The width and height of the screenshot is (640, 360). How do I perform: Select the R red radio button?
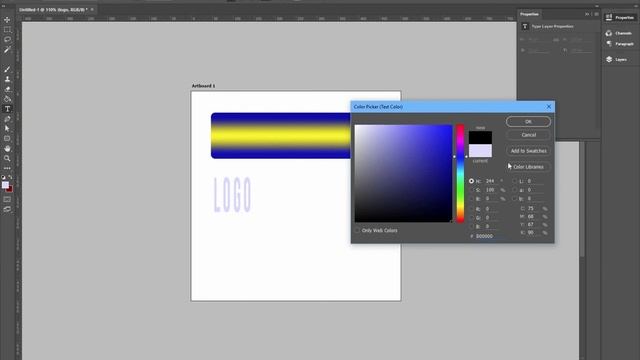[x=471, y=209]
